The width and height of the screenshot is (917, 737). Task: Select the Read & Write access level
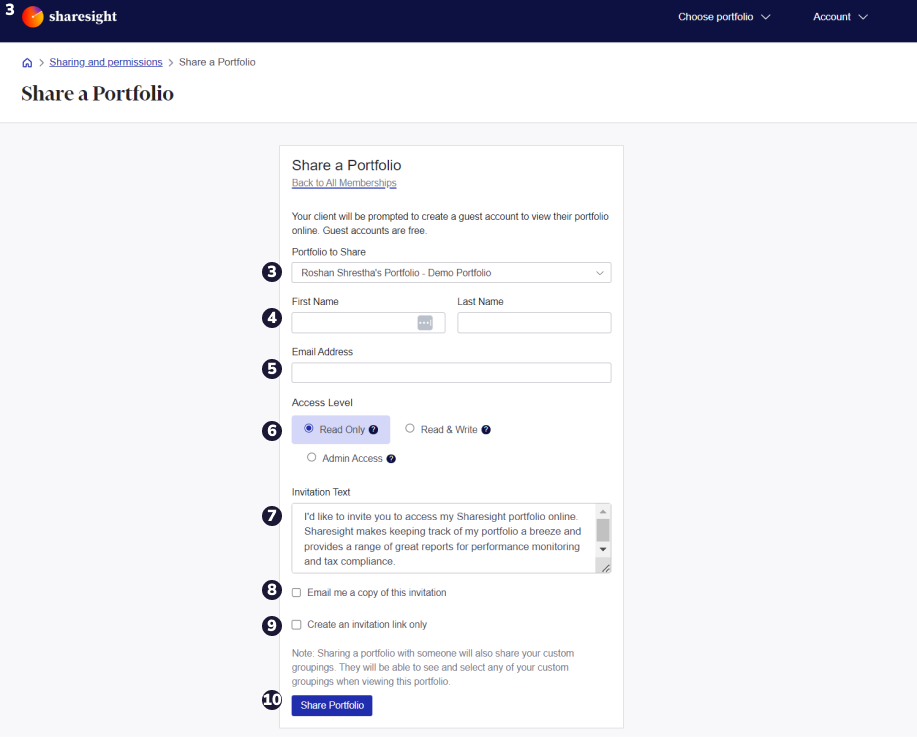coord(410,428)
